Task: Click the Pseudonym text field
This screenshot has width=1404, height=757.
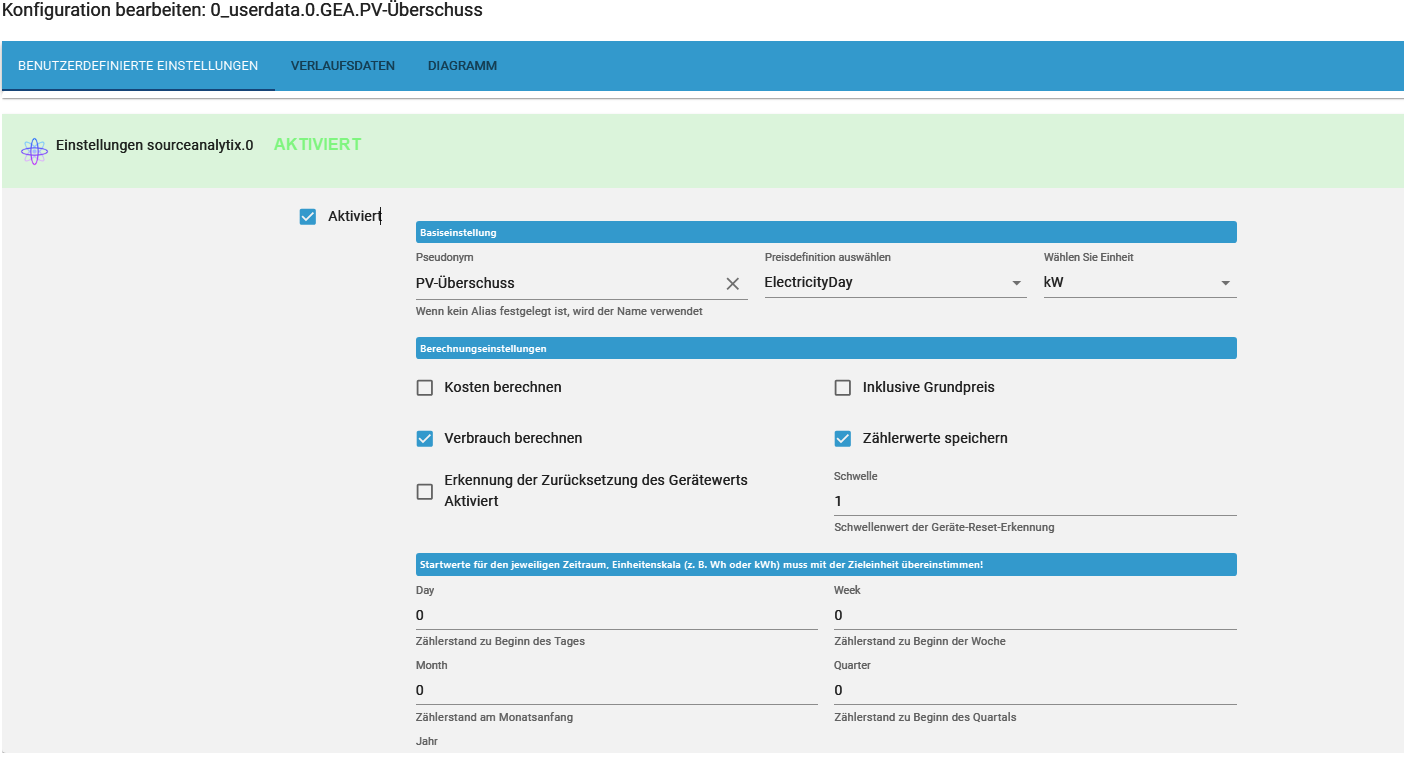Action: (x=565, y=283)
